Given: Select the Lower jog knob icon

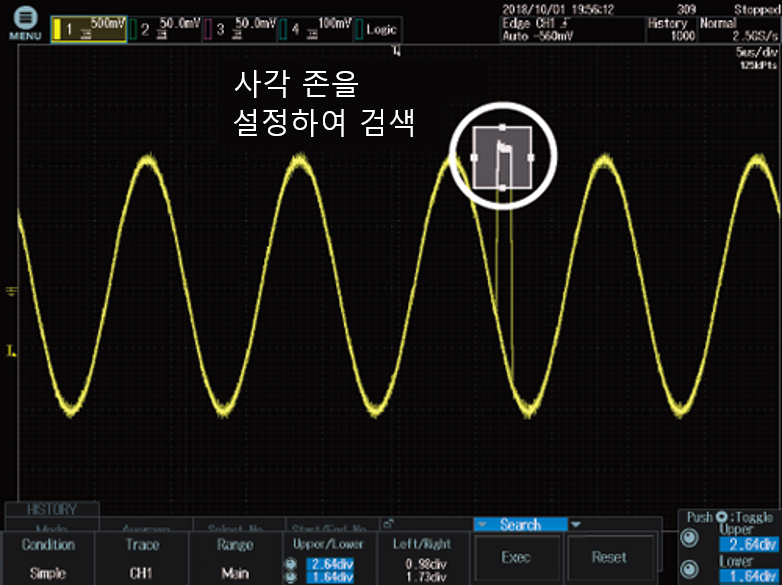Looking at the screenshot, I should click(690, 569).
